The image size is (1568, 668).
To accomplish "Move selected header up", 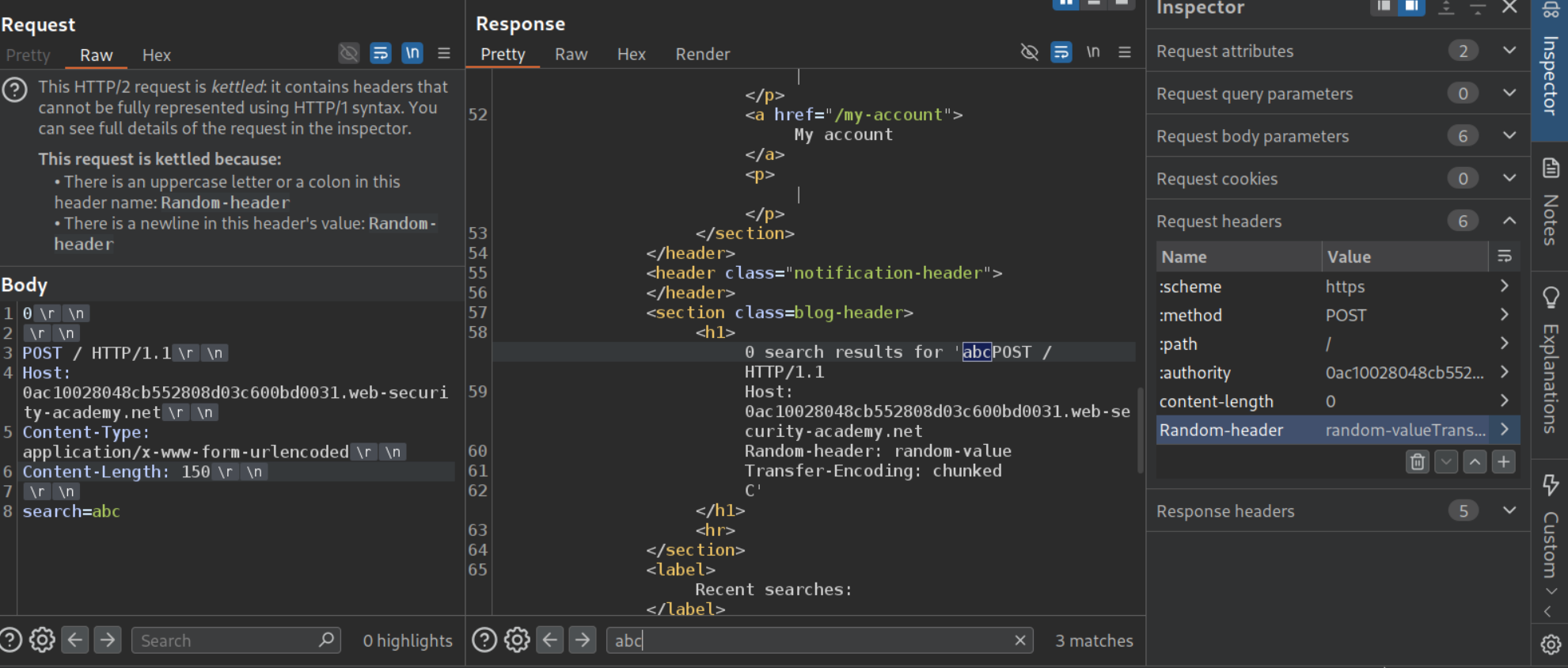I will [x=1475, y=461].
